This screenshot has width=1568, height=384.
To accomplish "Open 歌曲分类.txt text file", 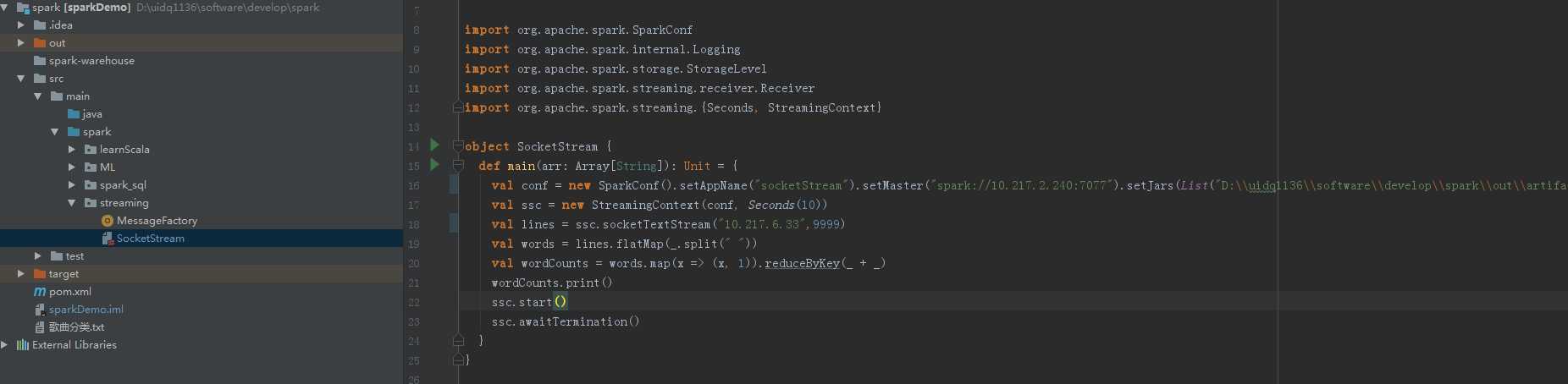I will (76, 327).
